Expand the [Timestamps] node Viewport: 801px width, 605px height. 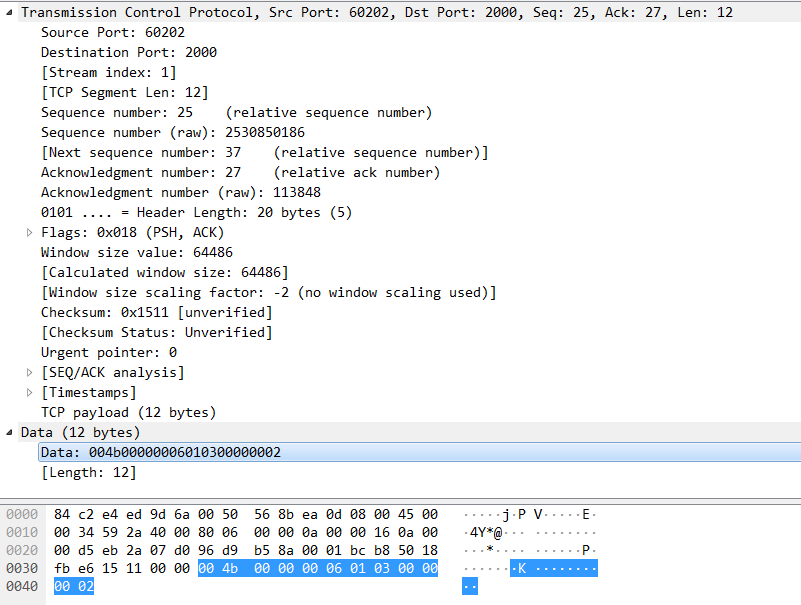[30, 392]
